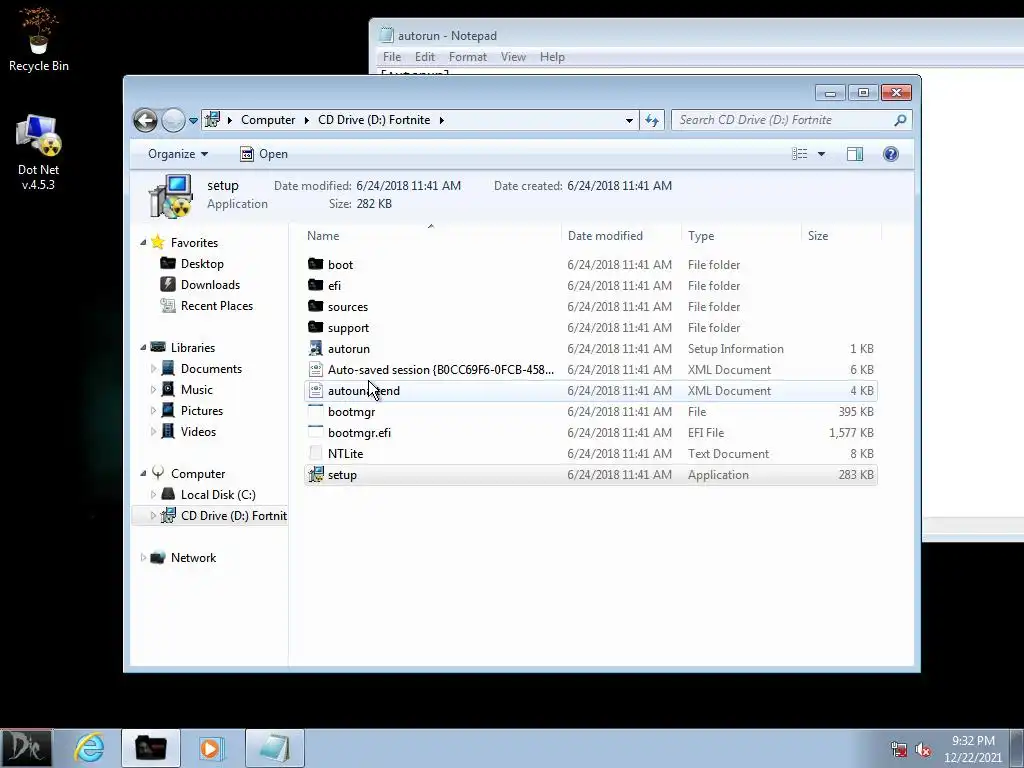
Task: Sort files by Name column header
Action: pyautogui.click(x=323, y=236)
